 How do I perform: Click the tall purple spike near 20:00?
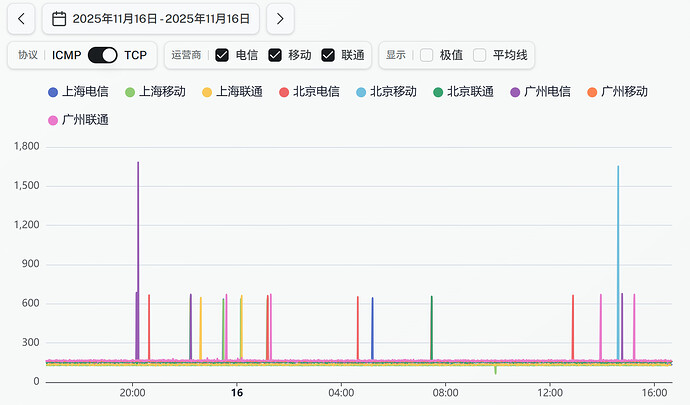click(x=138, y=260)
